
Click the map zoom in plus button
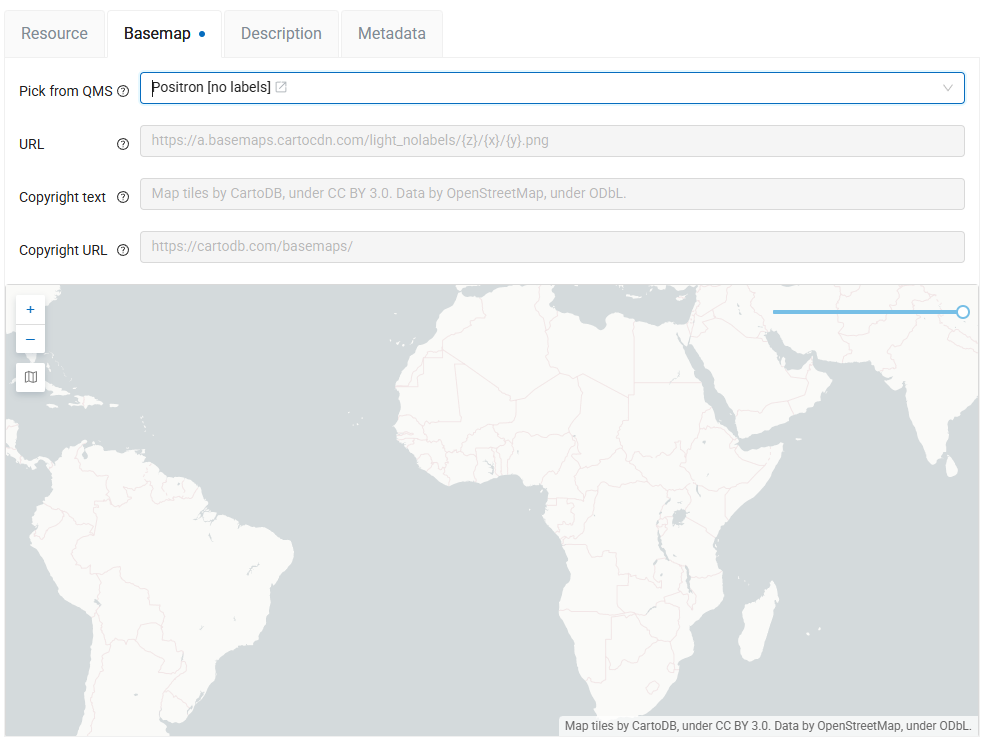pos(30,310)
